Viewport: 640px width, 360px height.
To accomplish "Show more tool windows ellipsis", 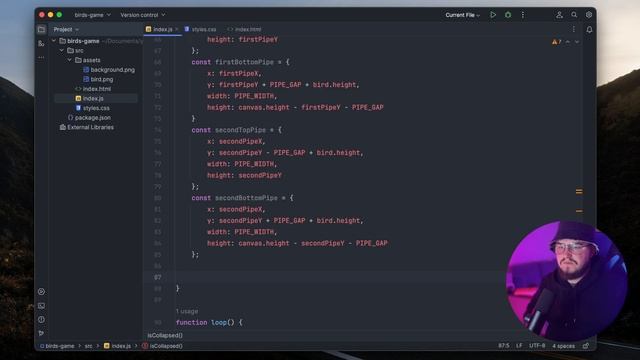I will point(41,58).
